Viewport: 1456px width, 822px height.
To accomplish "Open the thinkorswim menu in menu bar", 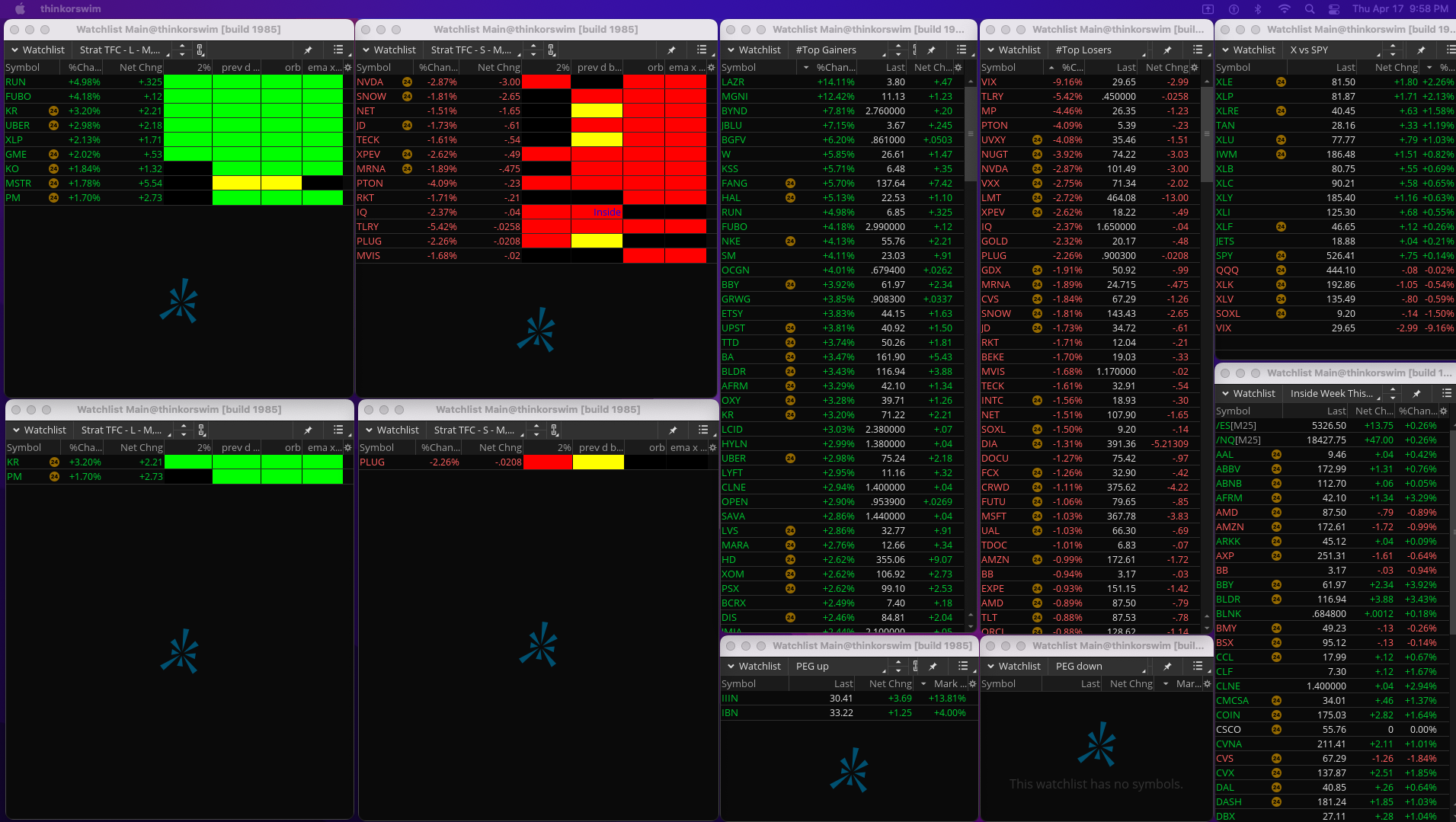I will point(70,9).
